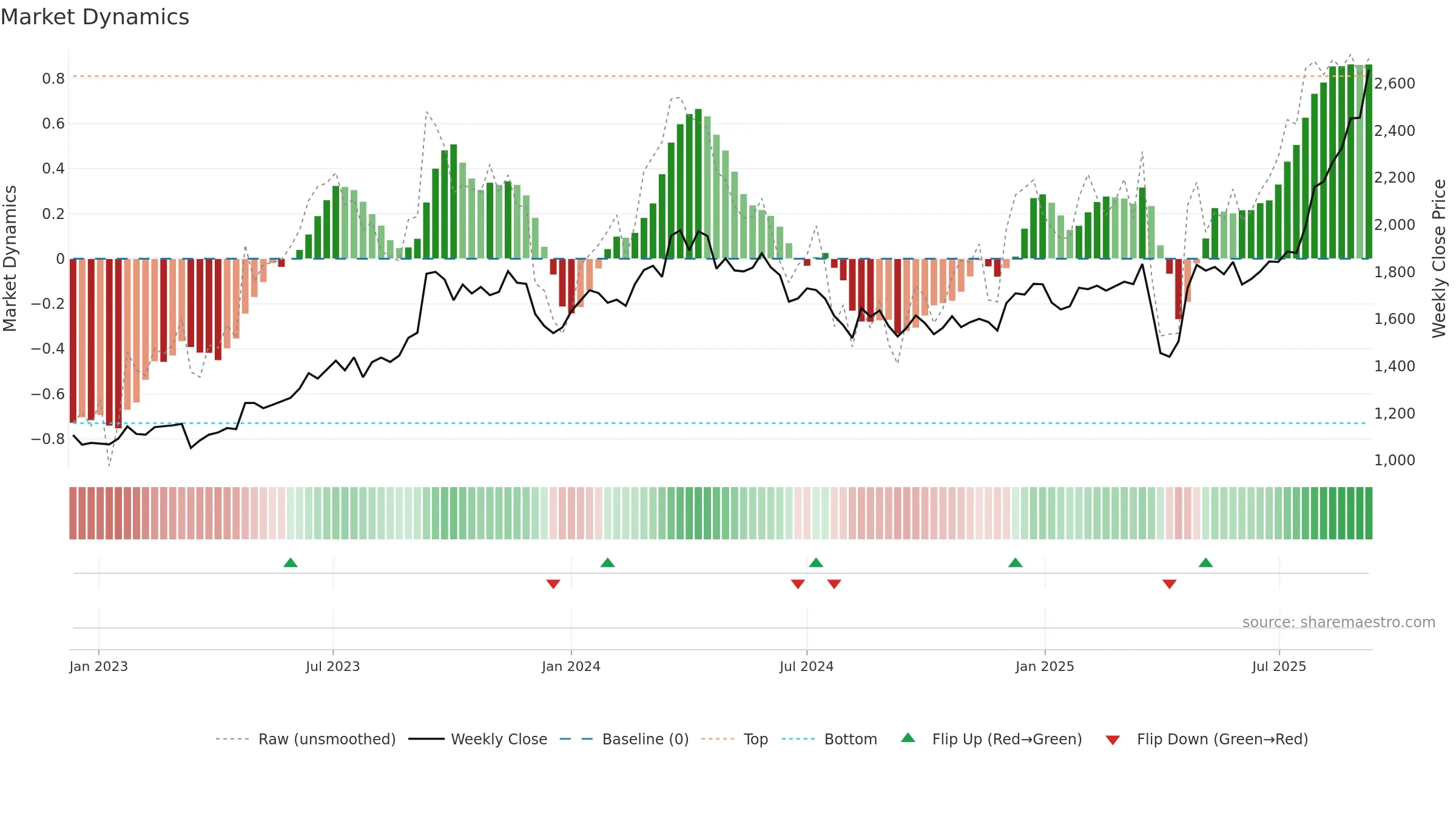Screen dimensions: 1456x819
Task: Select the Flip Up triangle just before Jan 2025
Action: [1016, 562]
